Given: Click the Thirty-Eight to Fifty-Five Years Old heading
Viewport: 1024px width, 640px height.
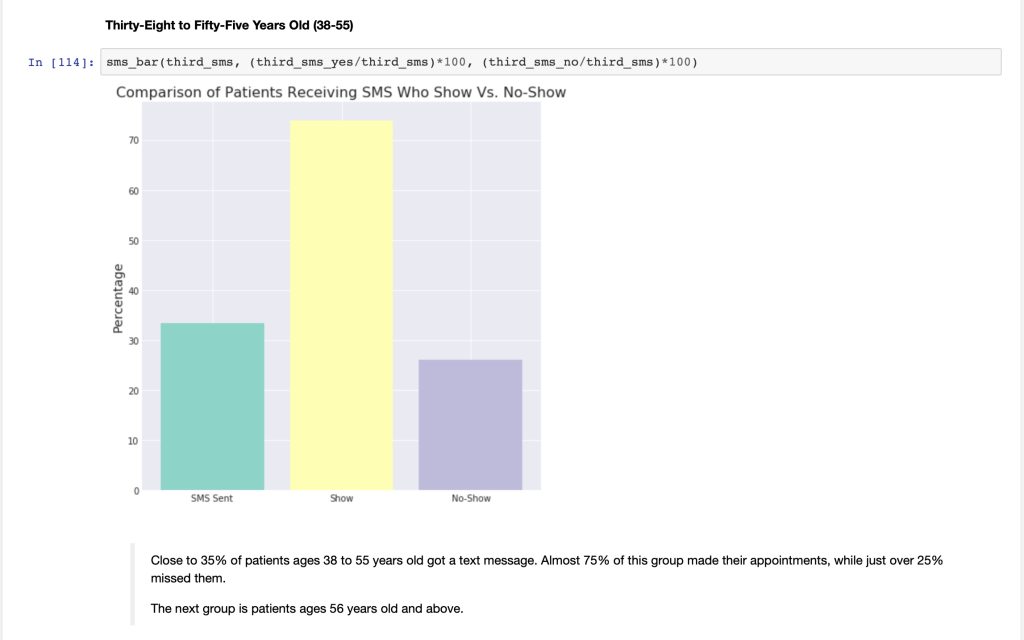Looking at the screenshot, I should click(x=229, y=25).
